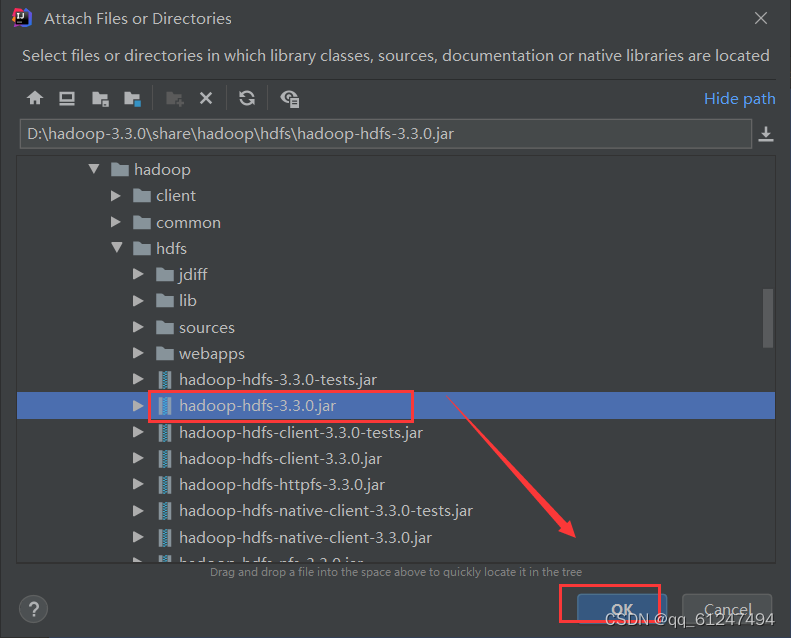Select the common folder

(177, 222)
